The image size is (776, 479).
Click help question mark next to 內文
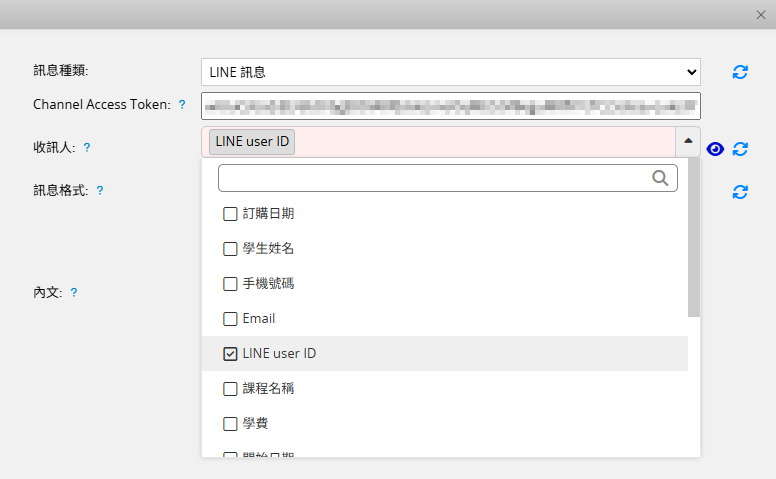74,293
